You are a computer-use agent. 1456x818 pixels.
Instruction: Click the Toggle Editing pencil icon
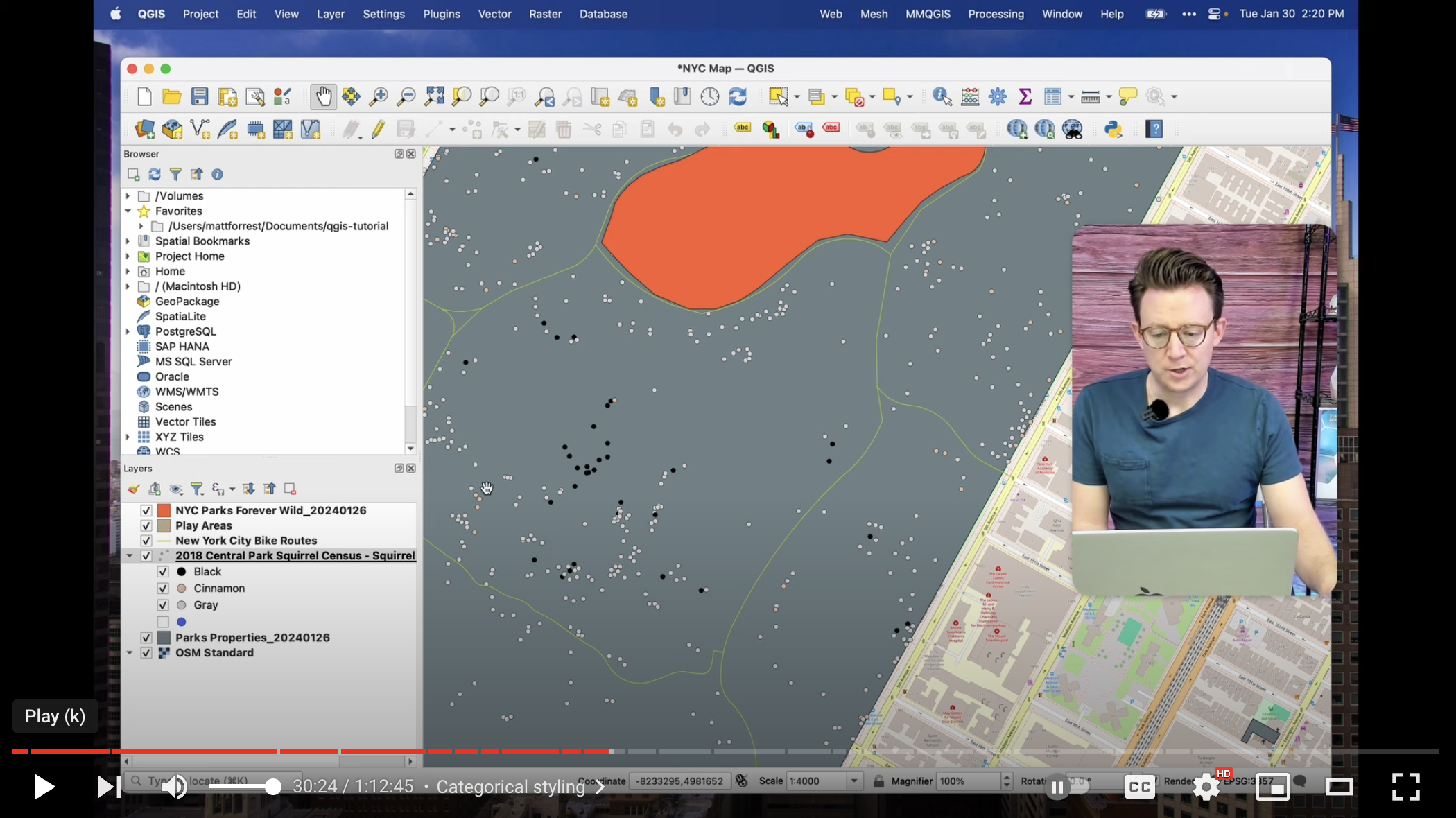click(x=379, y=129)
